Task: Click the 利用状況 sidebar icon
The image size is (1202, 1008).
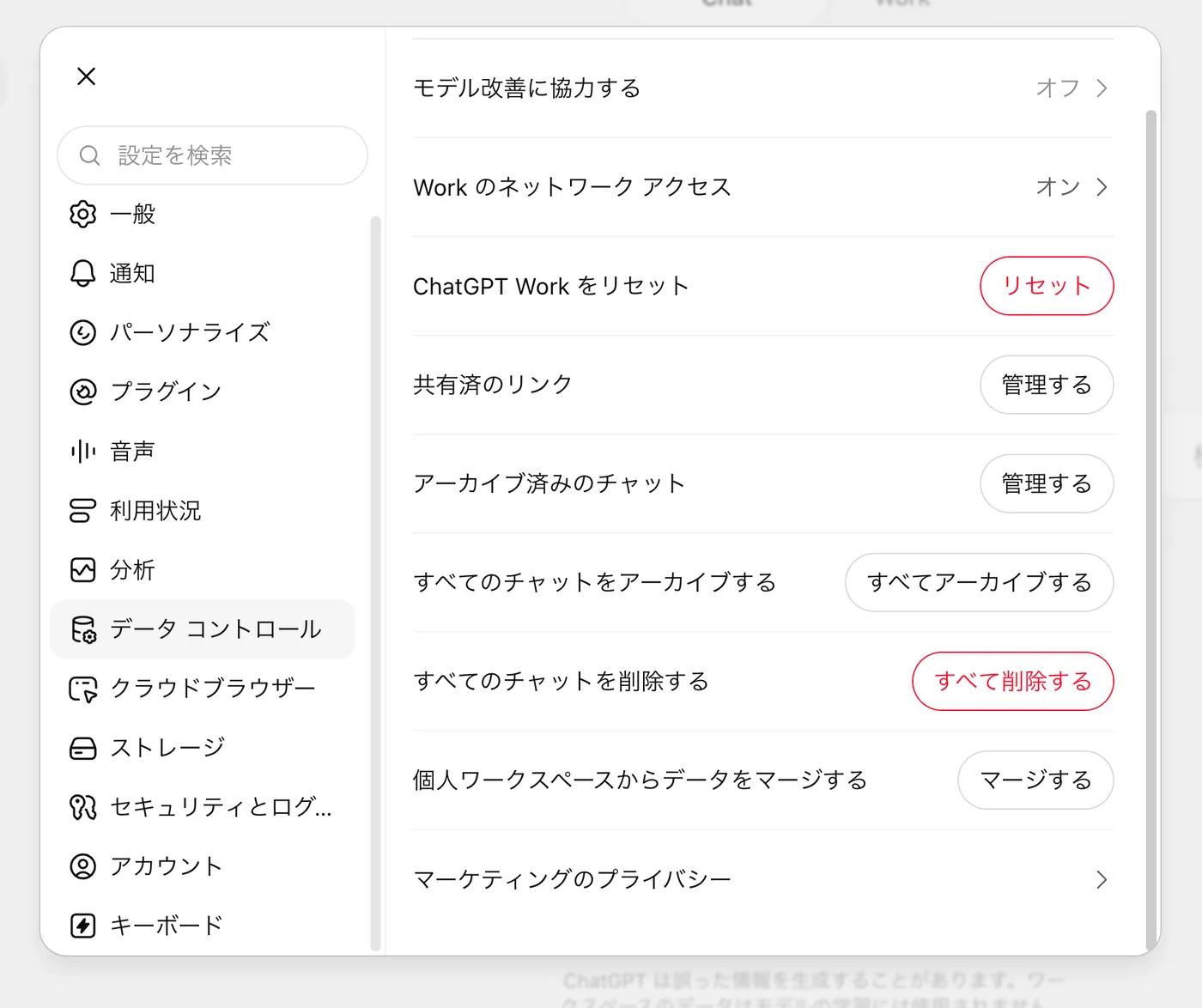Action: pyautogui.click(x=82, y=510)
